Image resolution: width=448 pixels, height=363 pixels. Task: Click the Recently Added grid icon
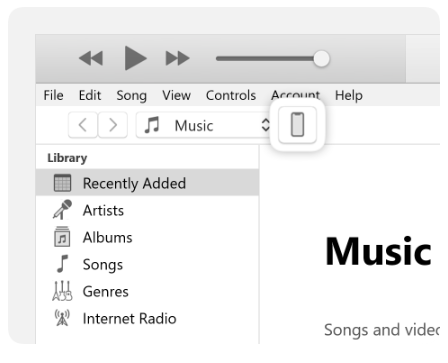tap(62, 183)
